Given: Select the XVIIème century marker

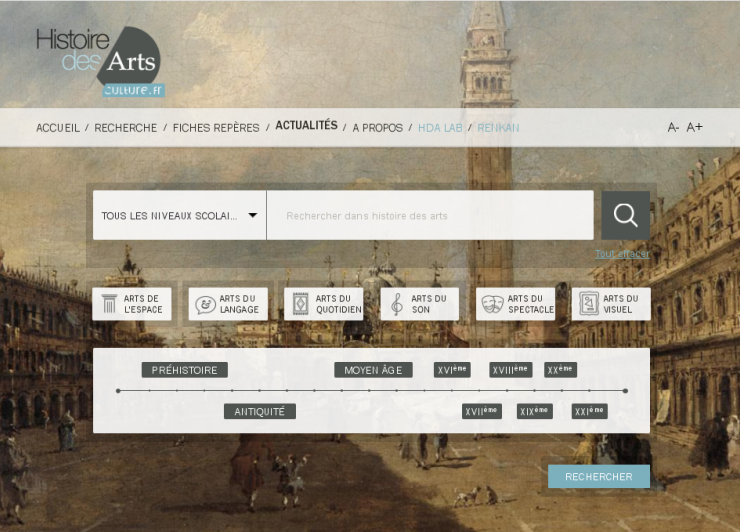Looking at the screenshot, I should tap(481, 411).
